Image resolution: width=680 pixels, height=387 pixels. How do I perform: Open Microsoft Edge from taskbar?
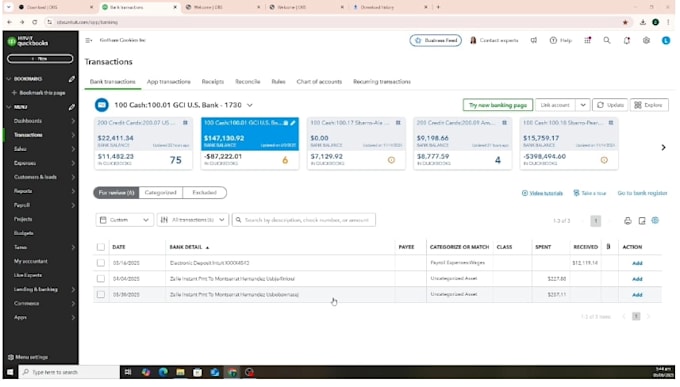163,372
